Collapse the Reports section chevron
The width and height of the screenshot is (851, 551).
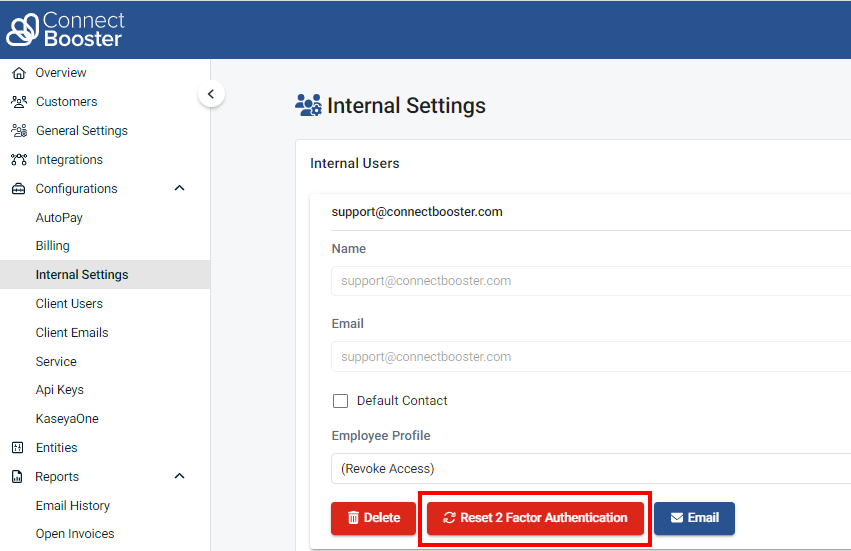click(x=180, y=476)
